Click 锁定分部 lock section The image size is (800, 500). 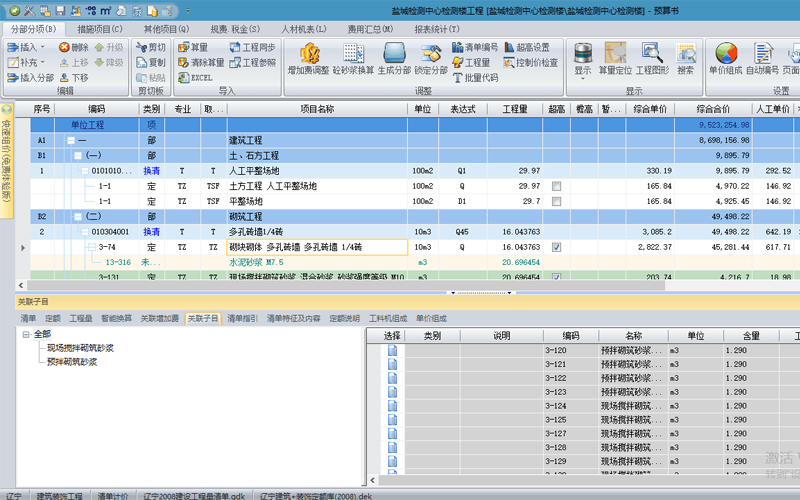(x=431, y=59)
